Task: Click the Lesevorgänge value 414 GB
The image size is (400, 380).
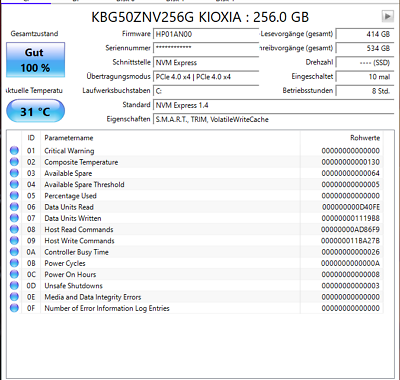Action: click(365, 34)
